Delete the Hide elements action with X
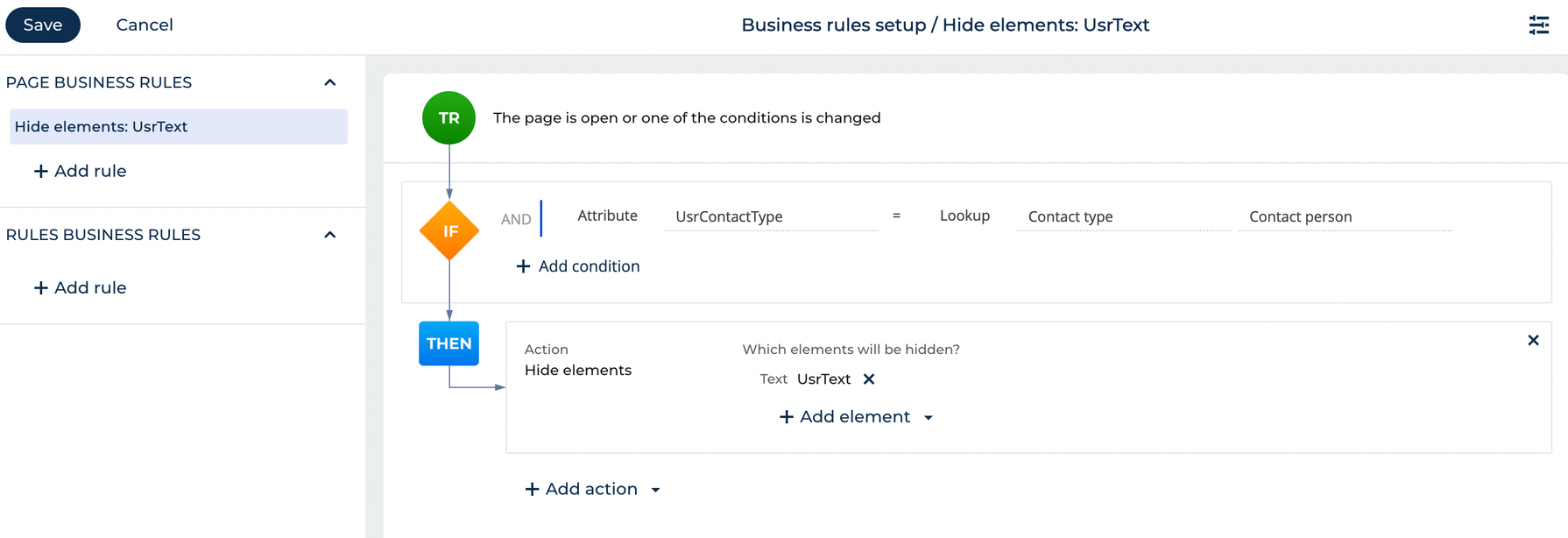The height and width of the screenshot is (538, 1568). (x=1533, y=340)
